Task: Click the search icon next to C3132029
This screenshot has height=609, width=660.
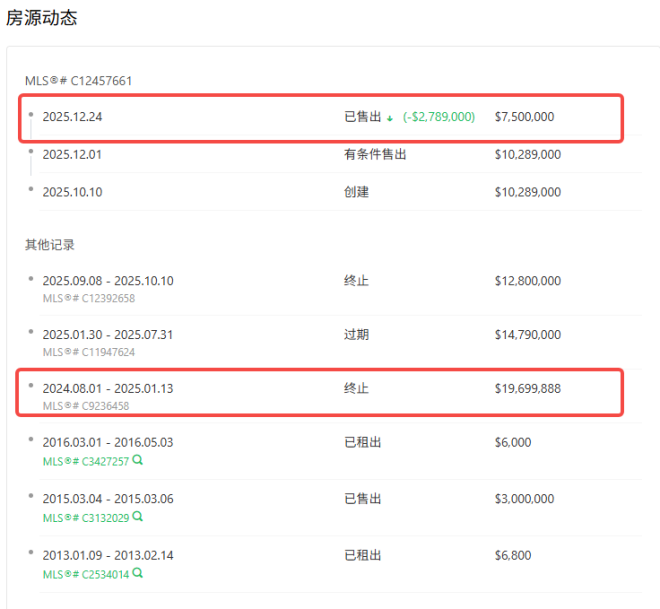Action: 138,517
